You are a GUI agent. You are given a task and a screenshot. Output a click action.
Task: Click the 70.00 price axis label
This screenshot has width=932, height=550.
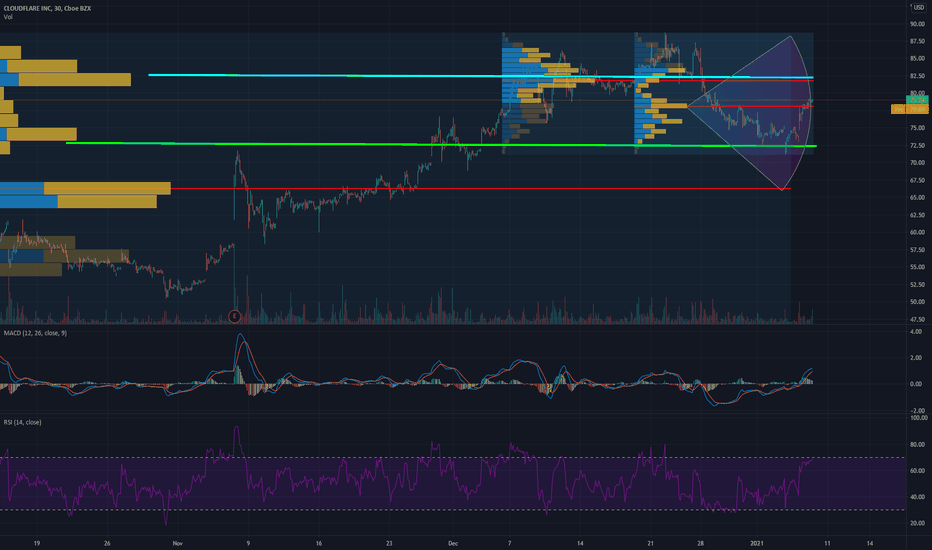917,163
